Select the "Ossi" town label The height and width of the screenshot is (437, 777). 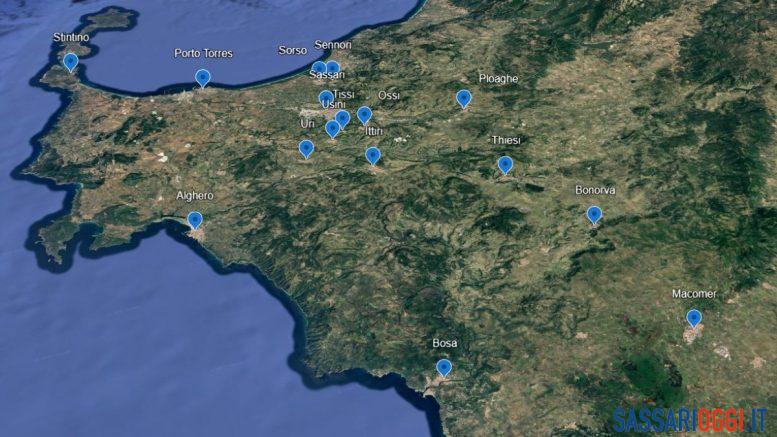[388, 95]
